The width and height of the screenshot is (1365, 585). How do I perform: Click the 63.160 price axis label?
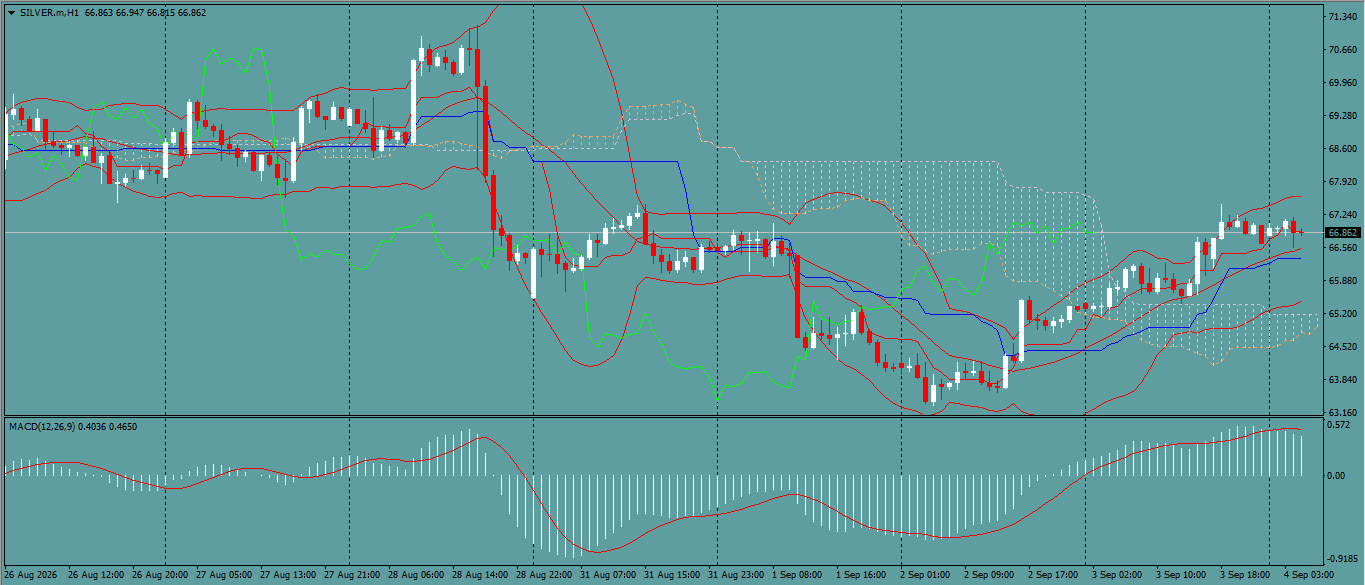pos(1342,413)
